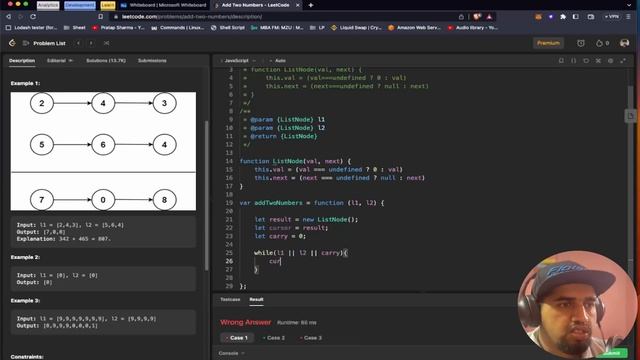Open a new browser tab

tap(311, 5)
